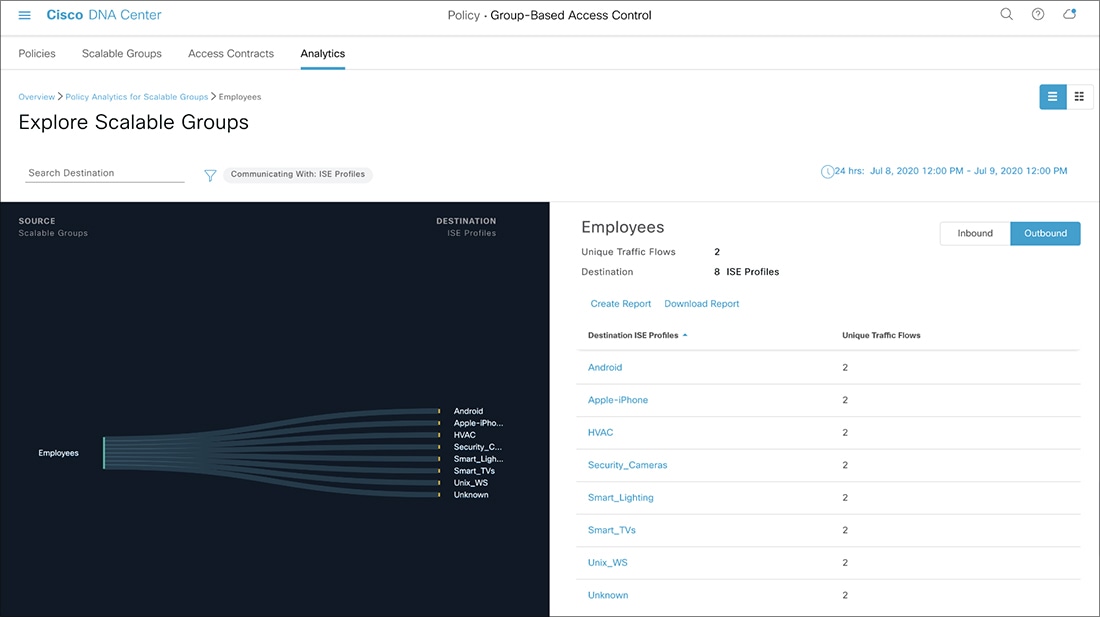This screenshot has width=1100, height=617.
Task: Open the help question mark icon
Action: (x=1038, y=15)
